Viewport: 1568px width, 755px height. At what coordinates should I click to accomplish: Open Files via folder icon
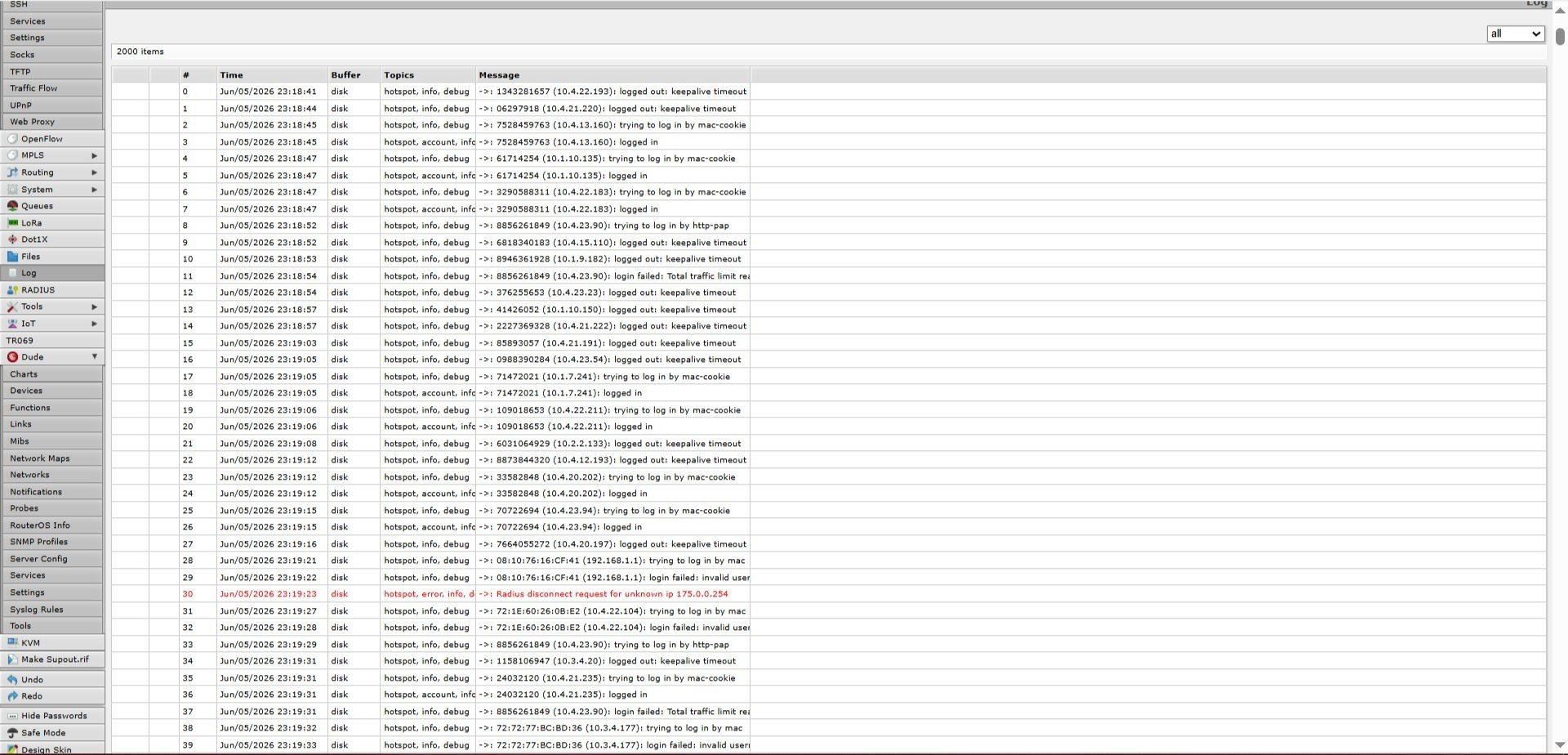(12, 257)
